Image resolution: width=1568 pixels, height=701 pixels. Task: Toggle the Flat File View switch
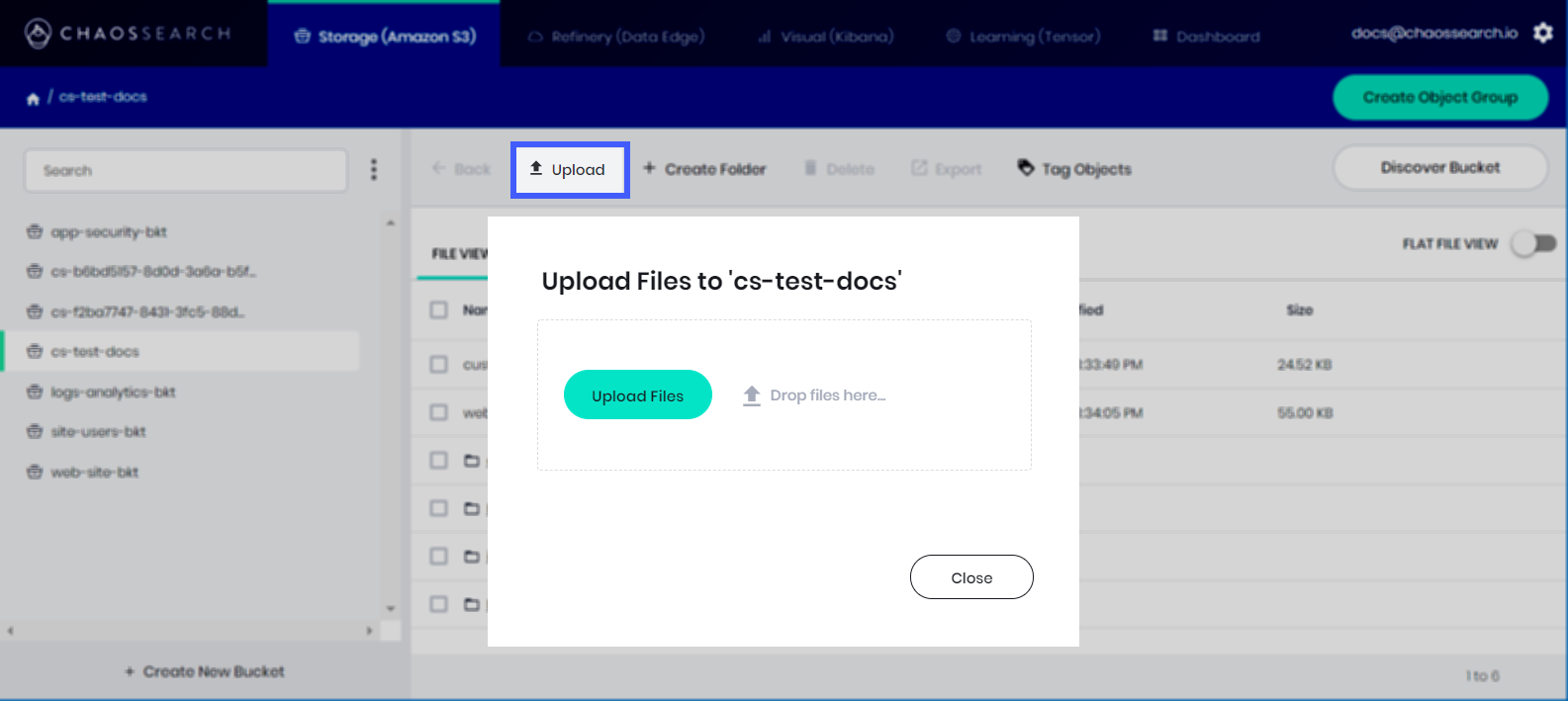click(1534, 243)
